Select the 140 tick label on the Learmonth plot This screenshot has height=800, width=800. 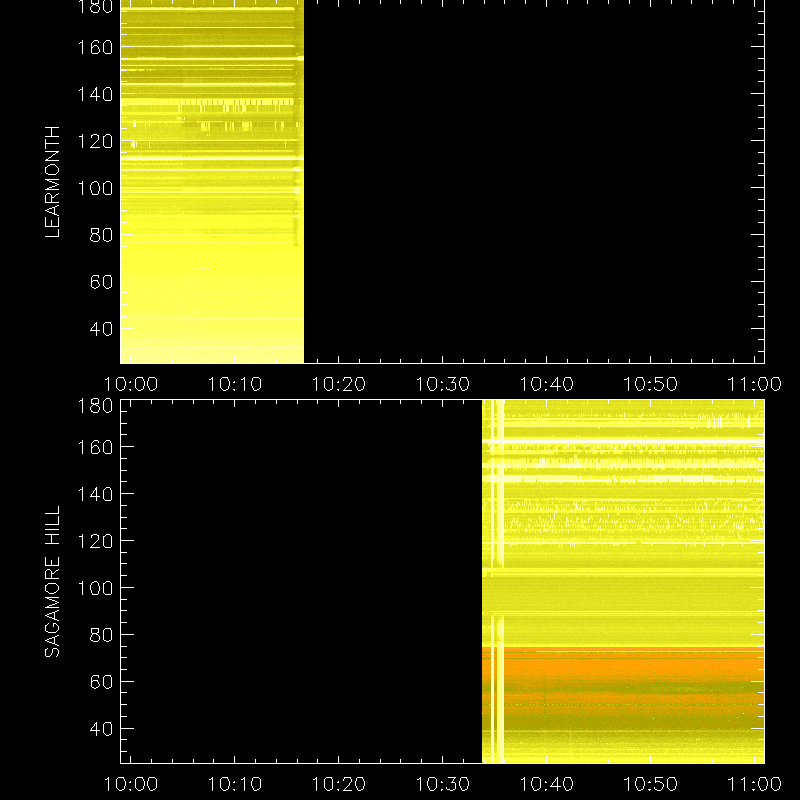(95, 94)
